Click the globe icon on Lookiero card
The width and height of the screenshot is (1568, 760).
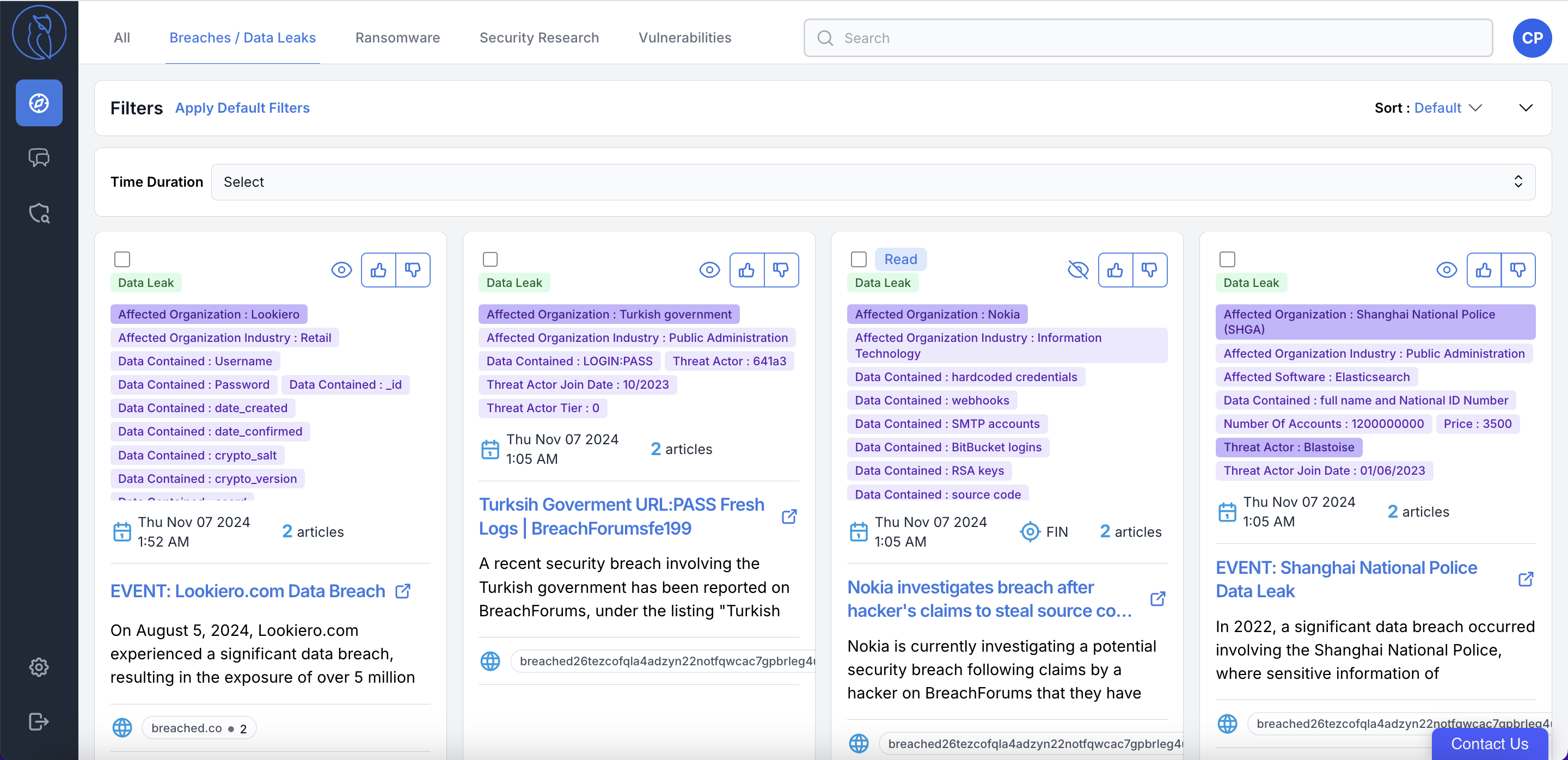click(x=122, y=728)
